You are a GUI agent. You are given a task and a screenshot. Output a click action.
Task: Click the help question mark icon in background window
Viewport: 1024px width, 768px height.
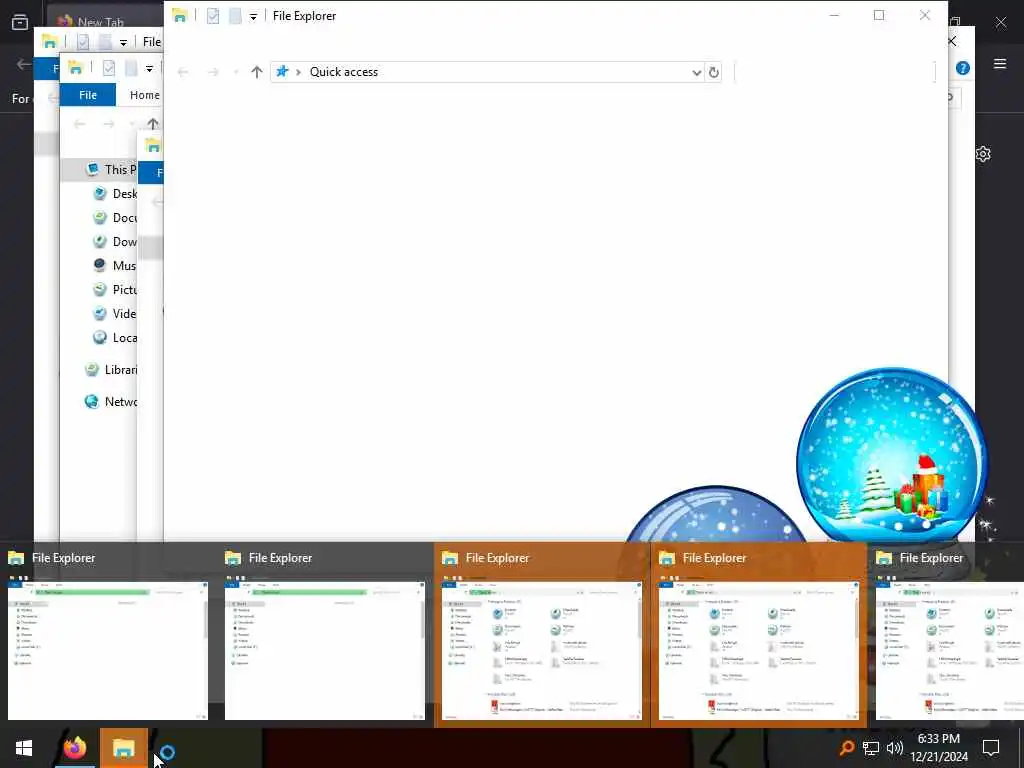pyautogui.click(x=963, y=68)
